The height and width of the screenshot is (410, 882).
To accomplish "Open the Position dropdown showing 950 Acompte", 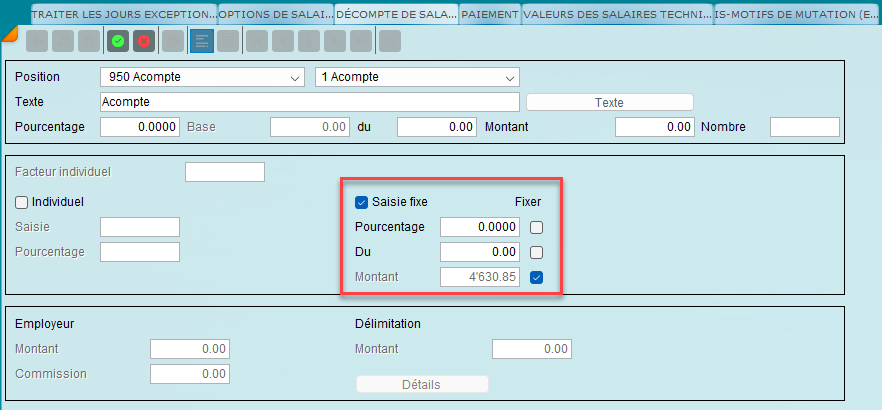I will pyautogui.click(x=202, y=77).
